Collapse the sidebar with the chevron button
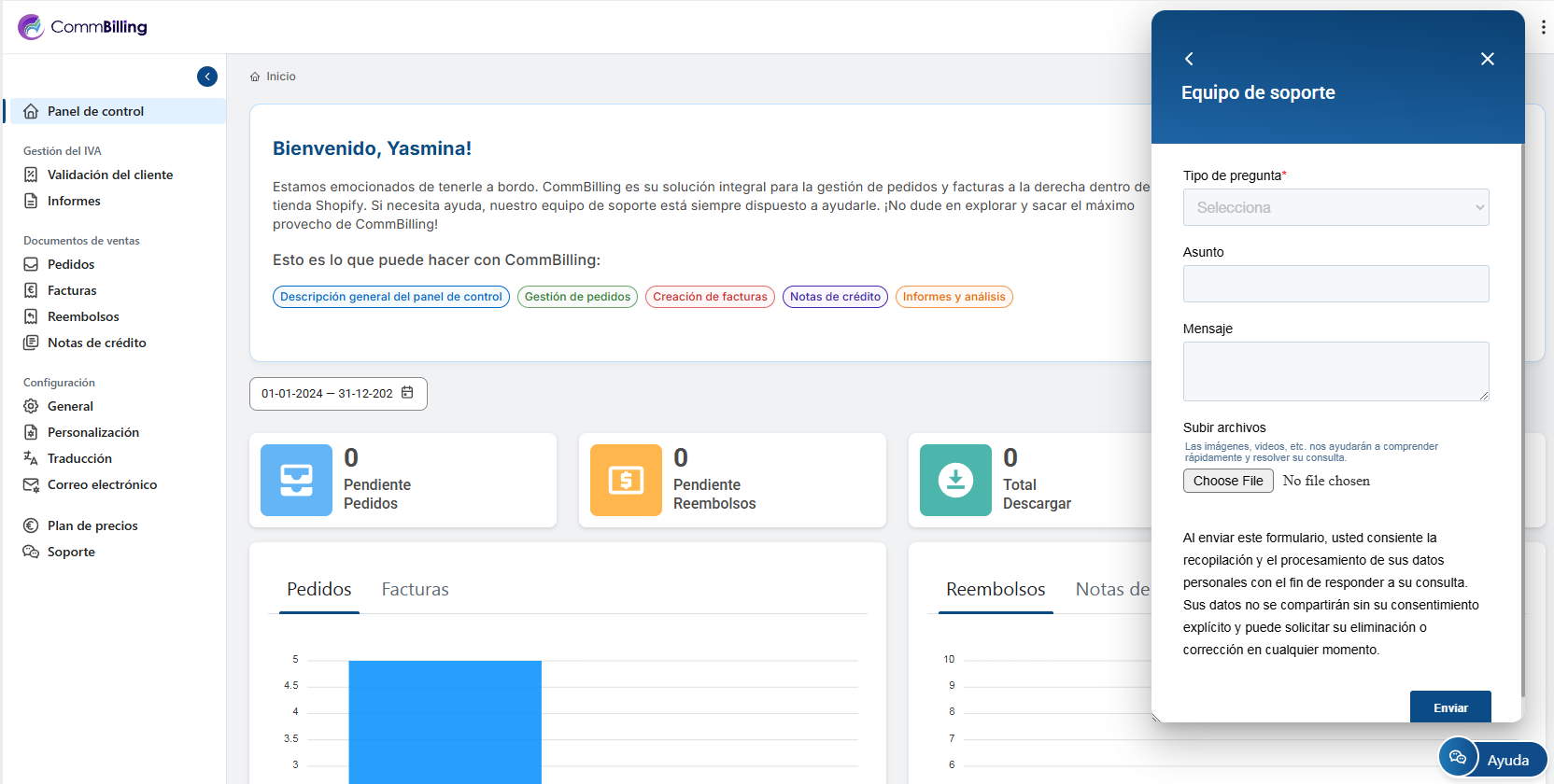The image size is (1554, 784). point(207,77)
